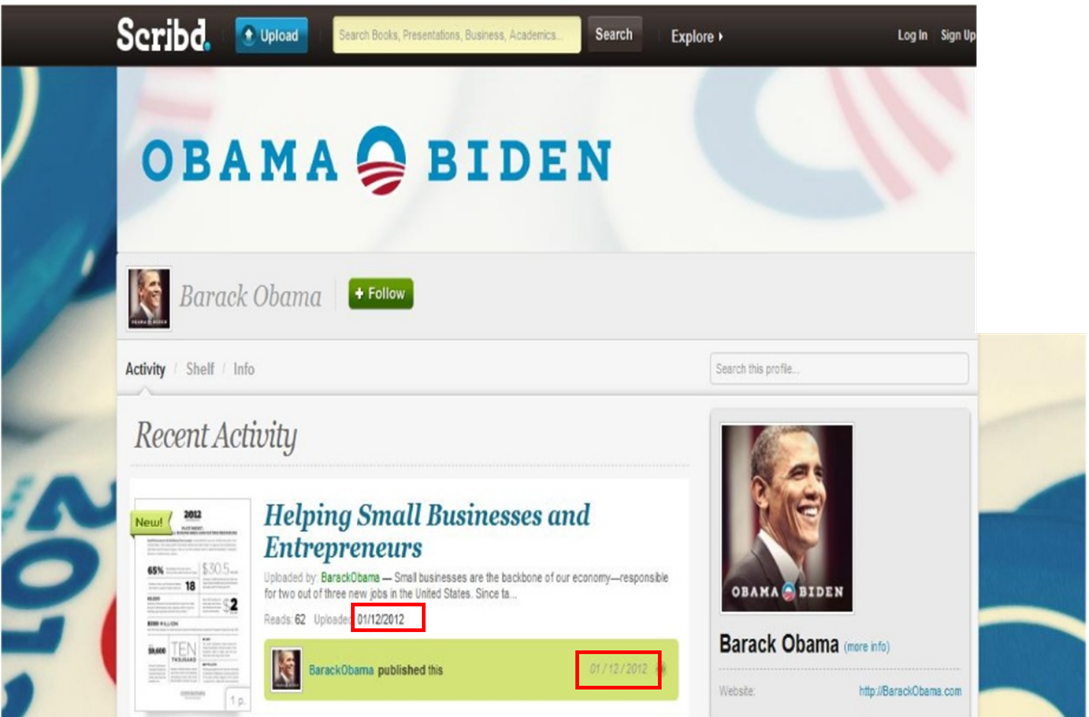Image resolution: width=1089 pixels, height=717 pixels.
Task: Open the BarackObama uploader link
Action: coord(350,577)
